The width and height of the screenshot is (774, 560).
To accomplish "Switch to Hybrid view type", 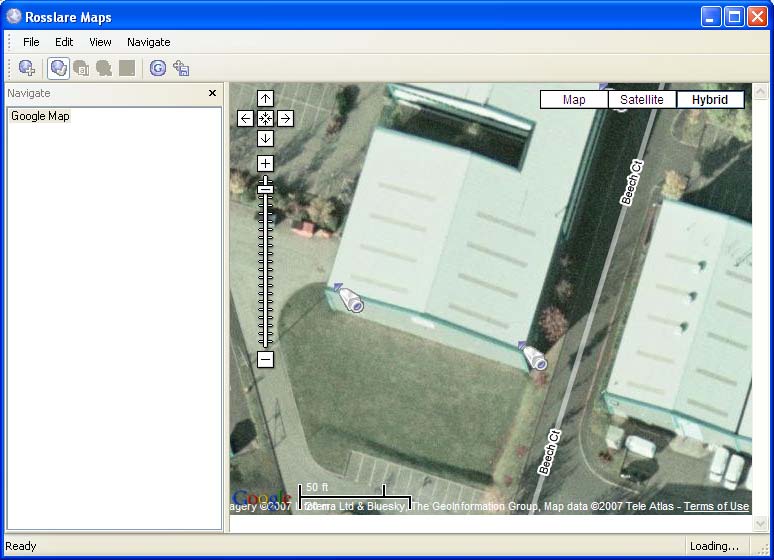I will tap(710, 100).
